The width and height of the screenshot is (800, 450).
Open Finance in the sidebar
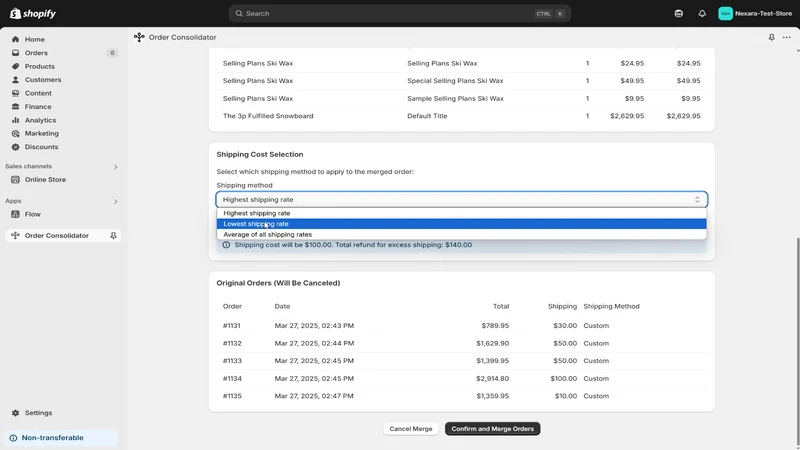[x=38, y=107]
